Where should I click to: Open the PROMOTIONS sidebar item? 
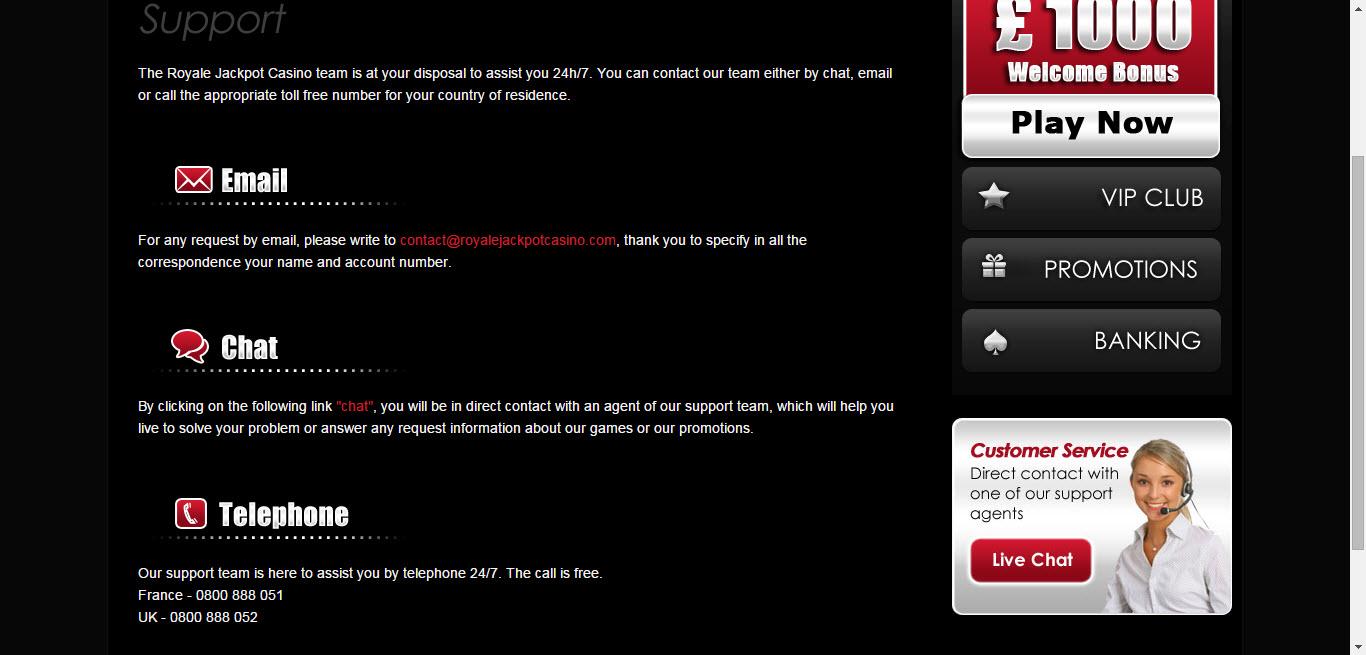[1091, 269]
